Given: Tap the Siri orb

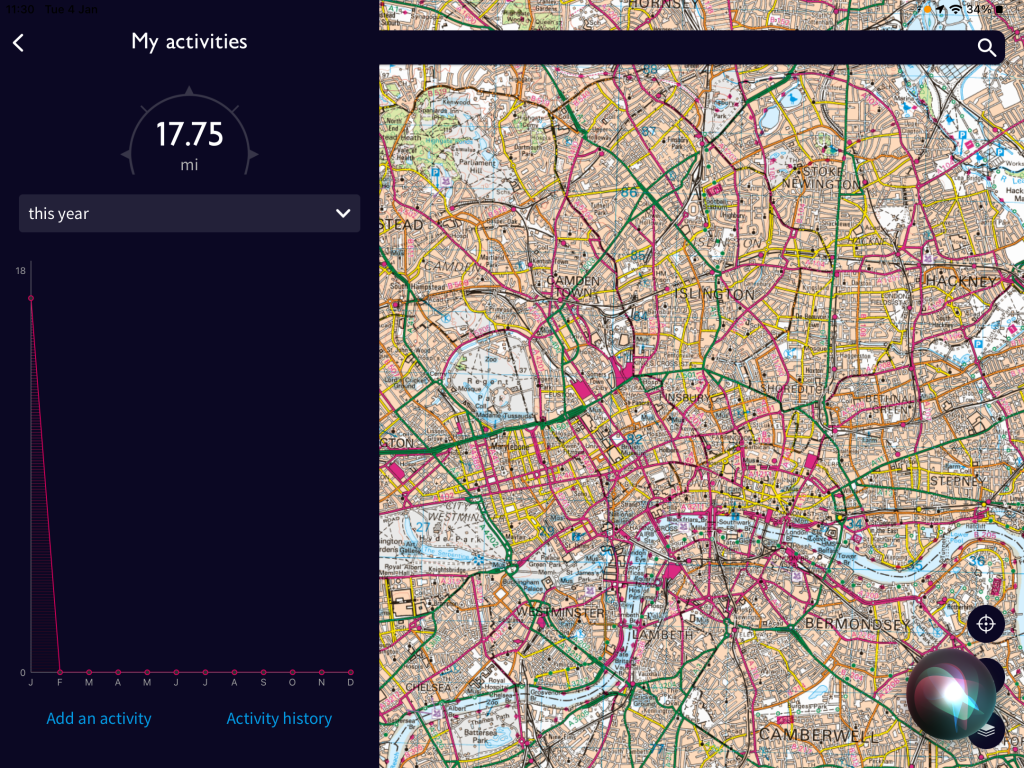Looking at the screenshot, I should point(950,692).
